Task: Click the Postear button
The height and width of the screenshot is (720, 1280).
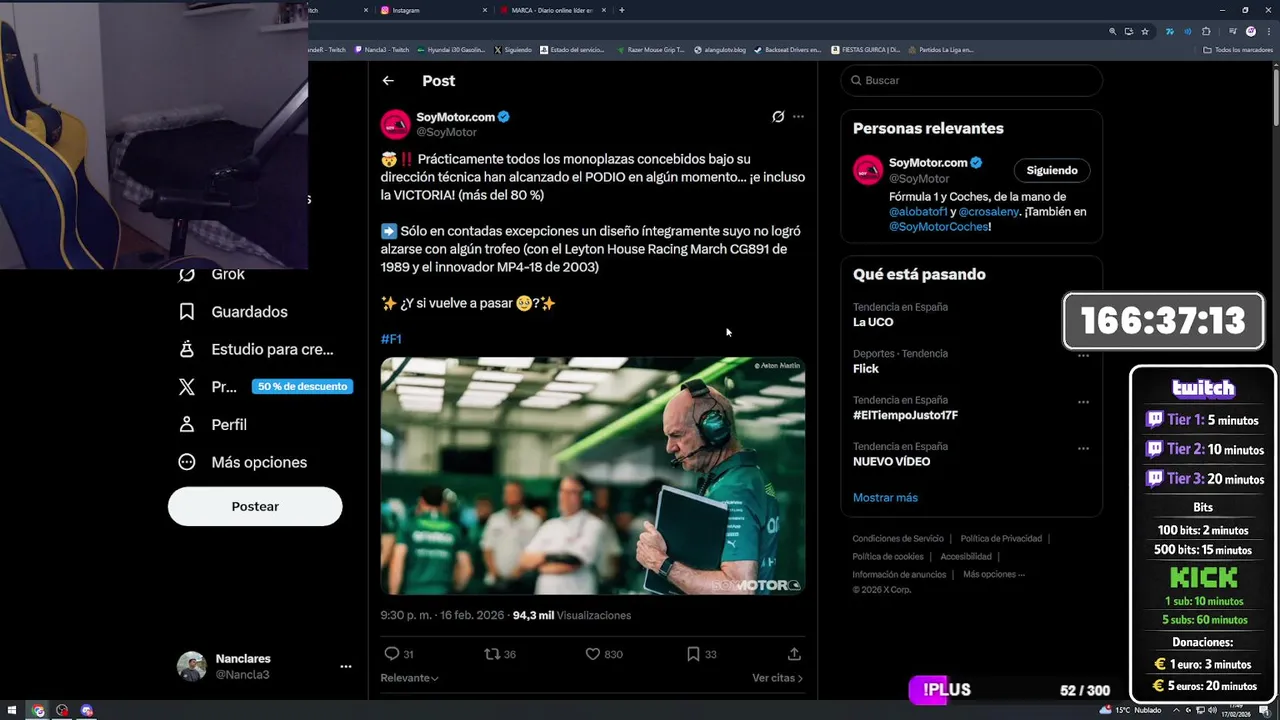Action: tap(255, 506)
